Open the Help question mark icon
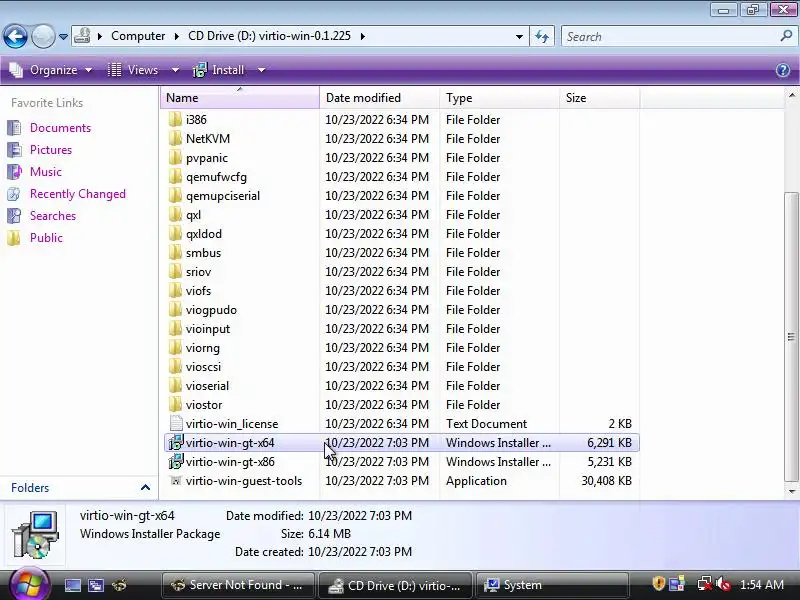Viewport: 800px width, 600px height. [x=783, y=70]
